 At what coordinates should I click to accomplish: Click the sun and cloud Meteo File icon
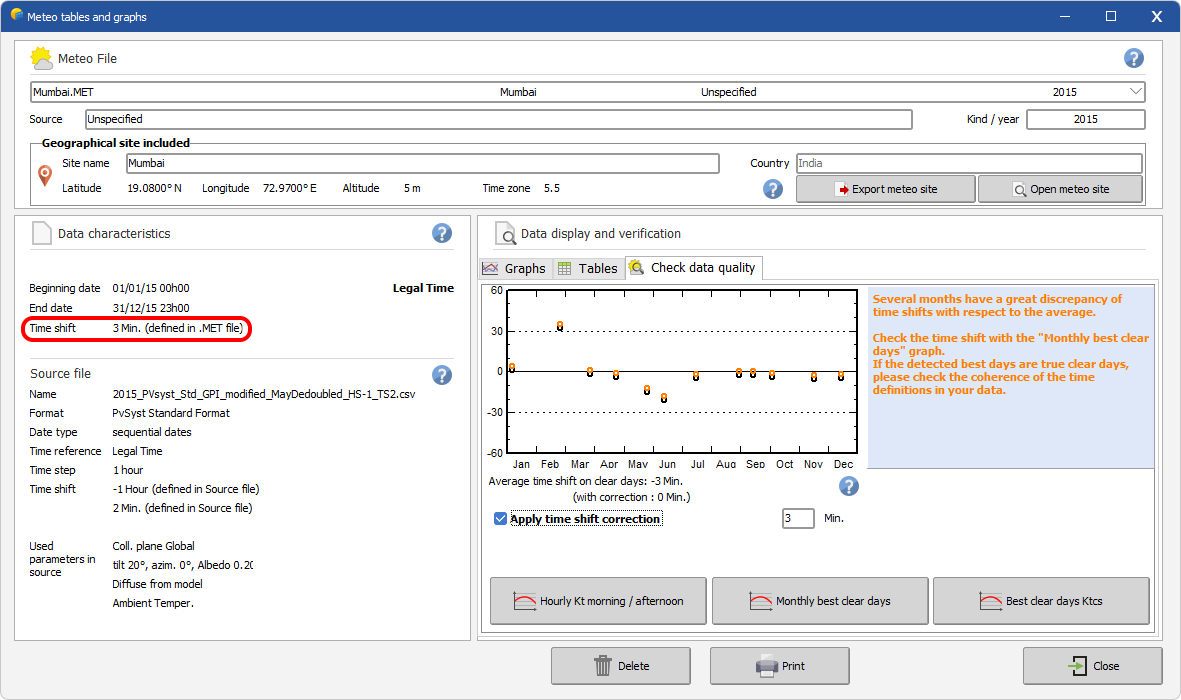click(x=41, y=58)
